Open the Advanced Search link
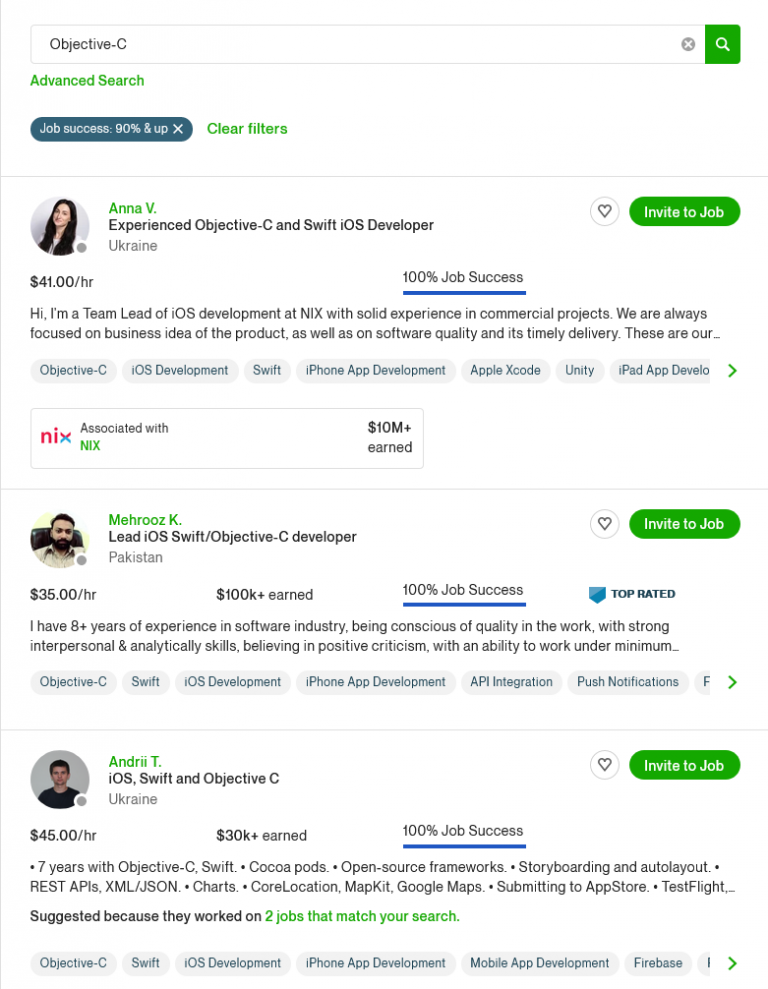The width and height of the screenshot is (768, 989). [87, 81]
